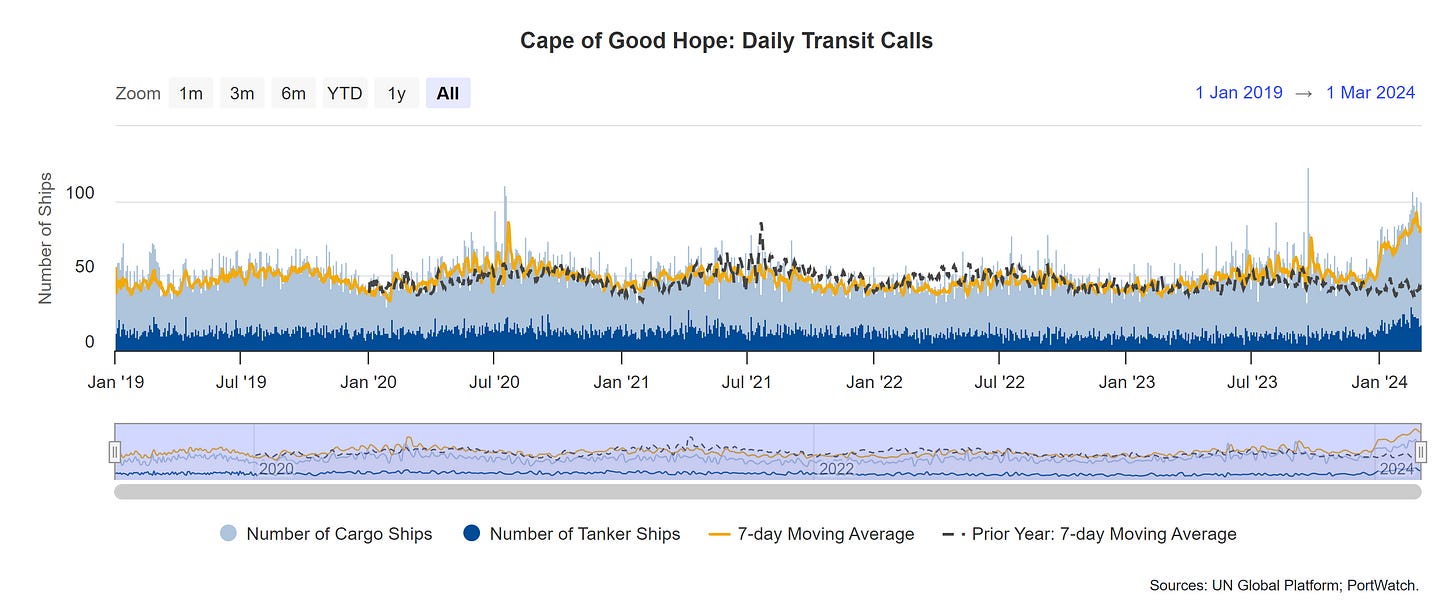Expand range by clicking All button
The image size is (1456, 603).
tap(448, 92)
